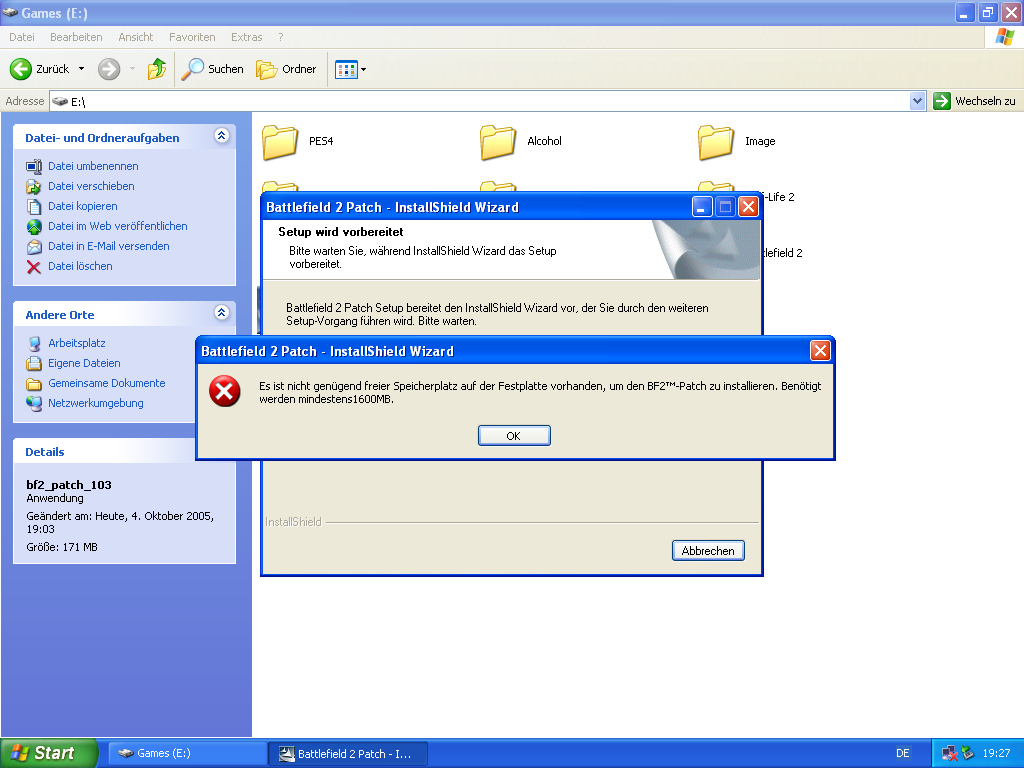Click the address bar showing E:\
Screen dimensions: 1024x768
[480, 101]
